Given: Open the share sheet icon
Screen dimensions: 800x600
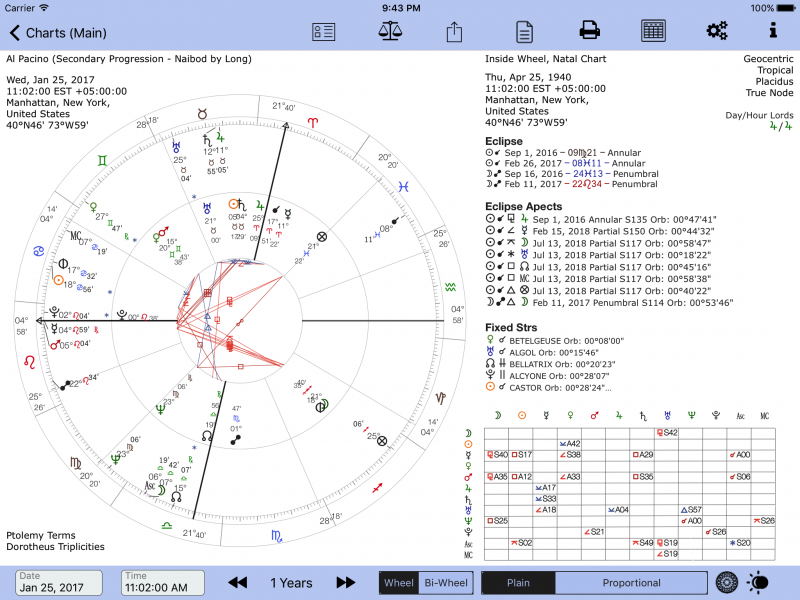Looking at the screenshot, I should tap(454, 31).
